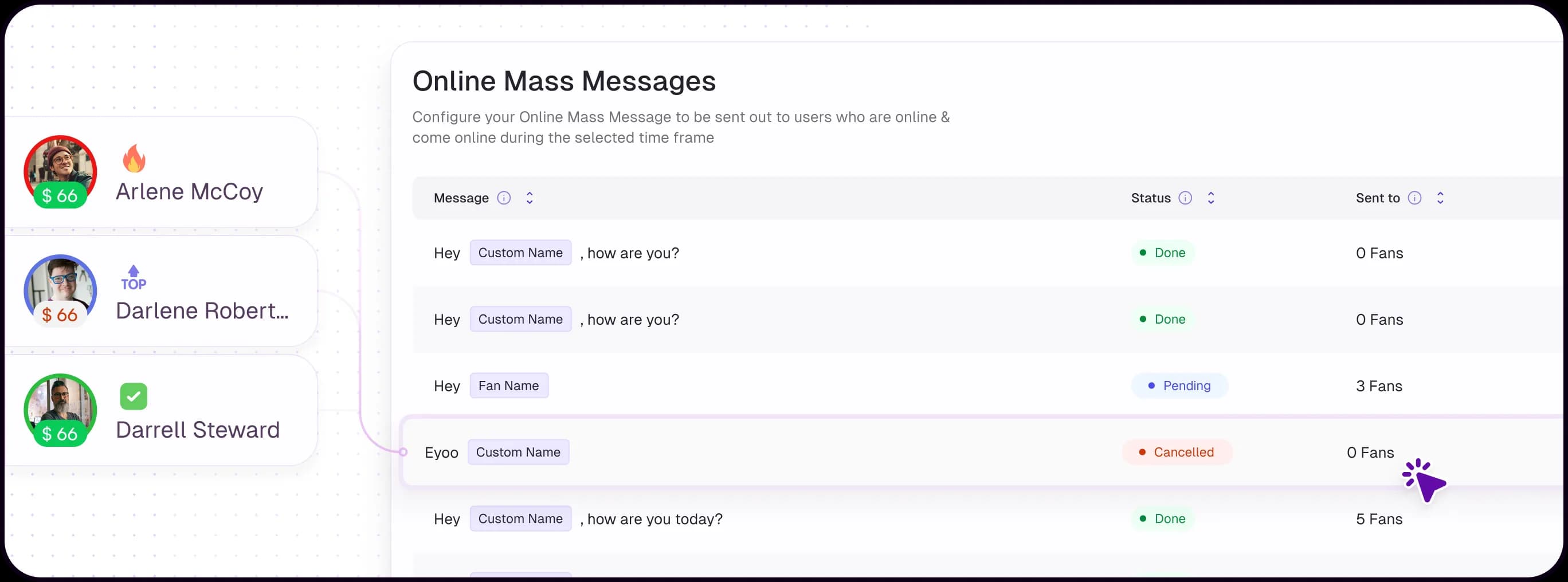Click Custom Name tag in first row
Image resolution: width=1568 pixels, height=582 pixels.
520,253
